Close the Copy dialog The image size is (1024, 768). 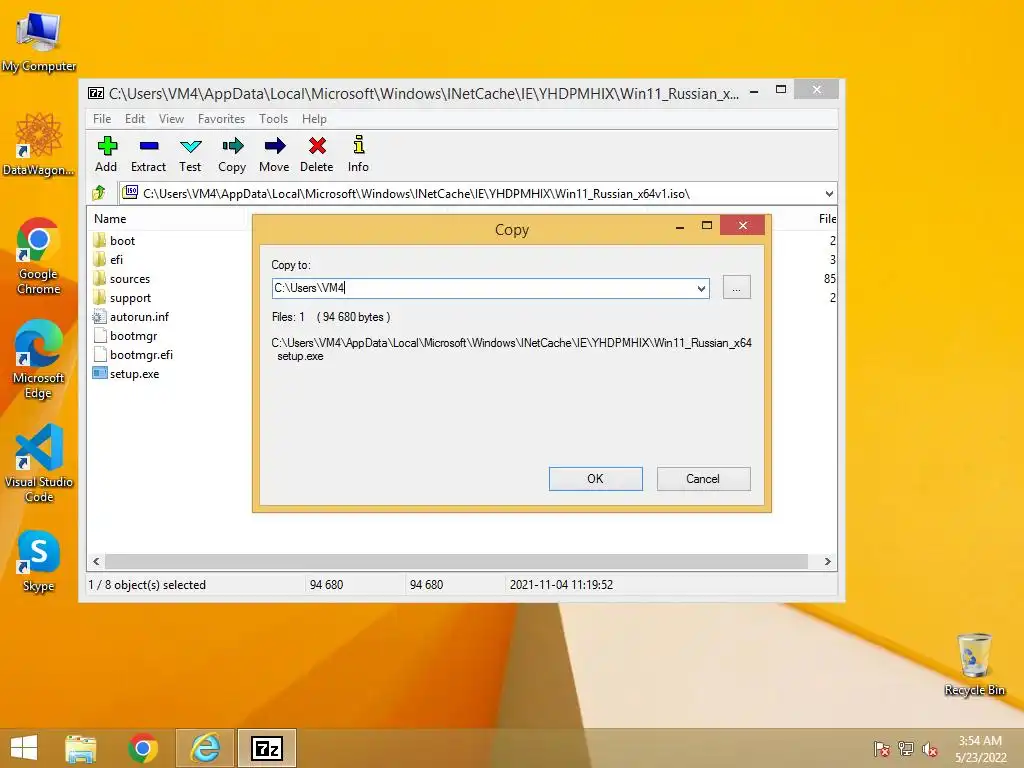(743, 225)
